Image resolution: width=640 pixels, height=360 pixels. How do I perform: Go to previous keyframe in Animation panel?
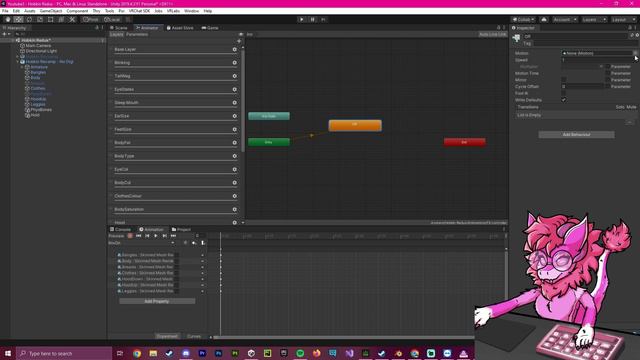[147, 236]
